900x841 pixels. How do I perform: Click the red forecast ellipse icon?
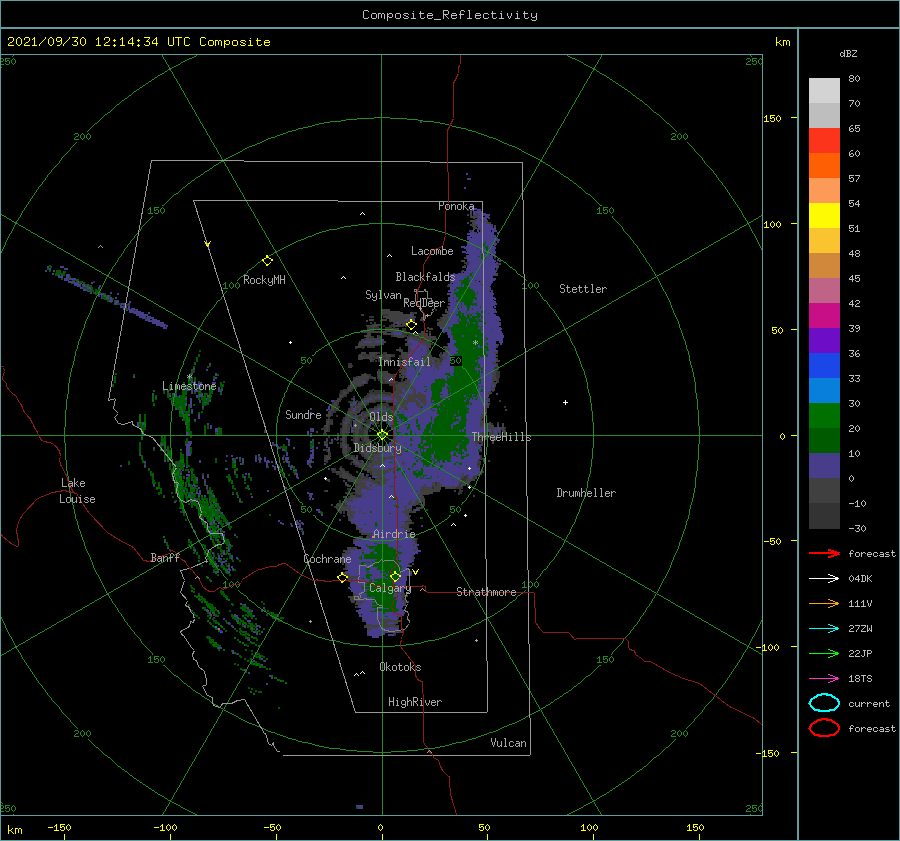pyautogui.click(x=824, y=728)
